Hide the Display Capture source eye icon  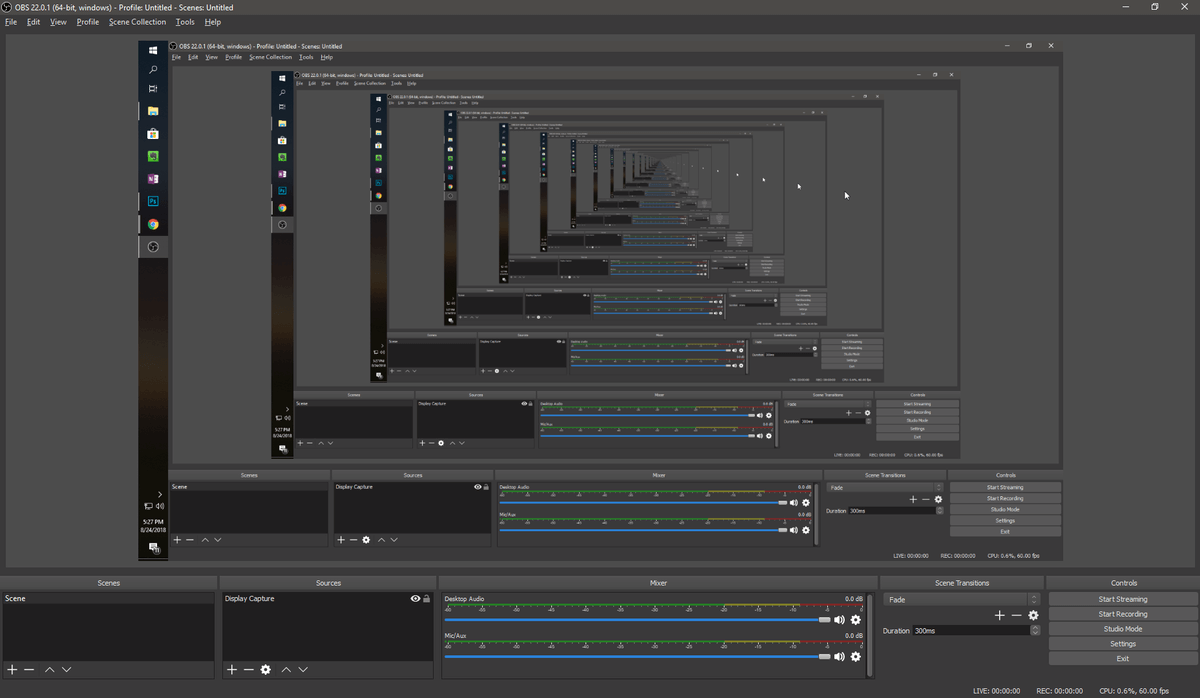tap(415, 598)
